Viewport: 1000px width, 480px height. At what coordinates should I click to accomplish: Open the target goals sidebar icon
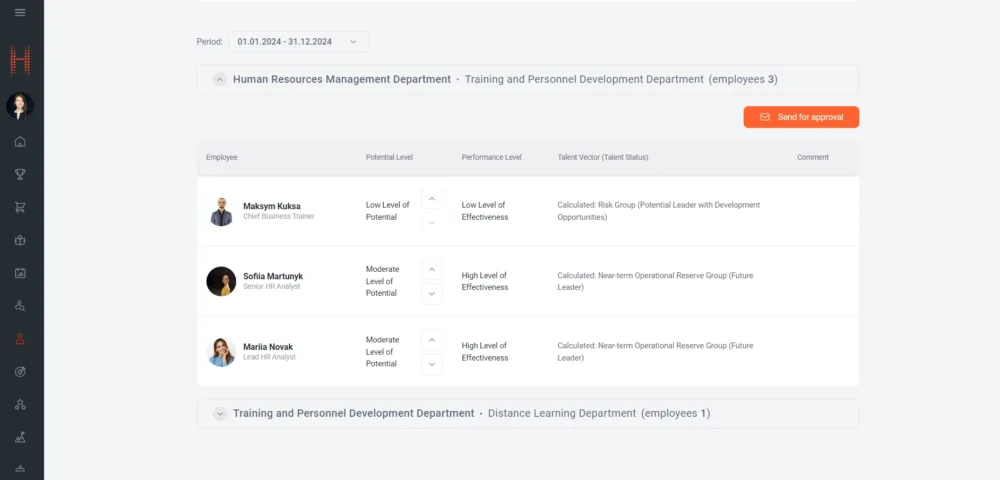point(20,371)
